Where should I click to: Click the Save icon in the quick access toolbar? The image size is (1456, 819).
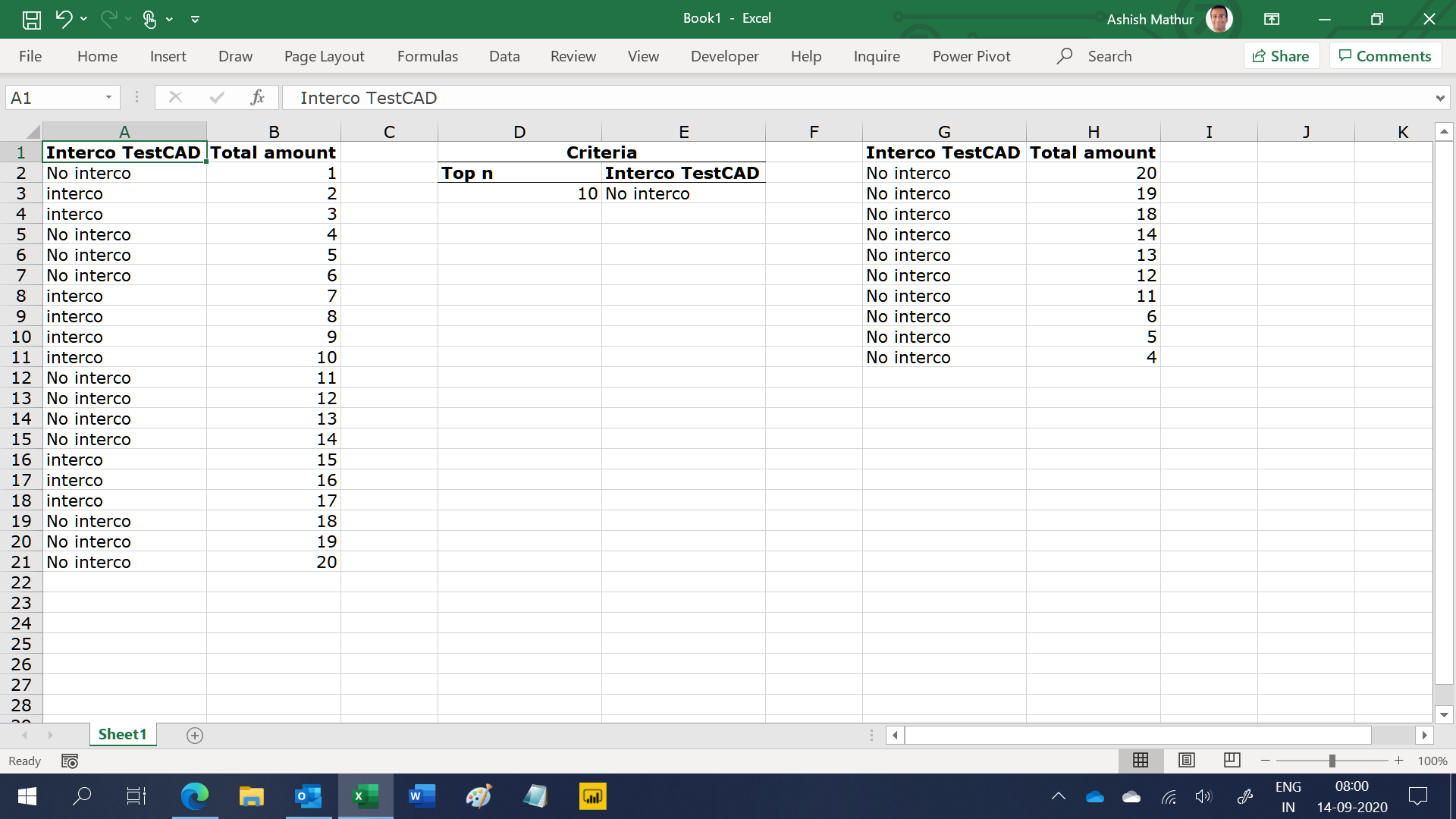32,19
